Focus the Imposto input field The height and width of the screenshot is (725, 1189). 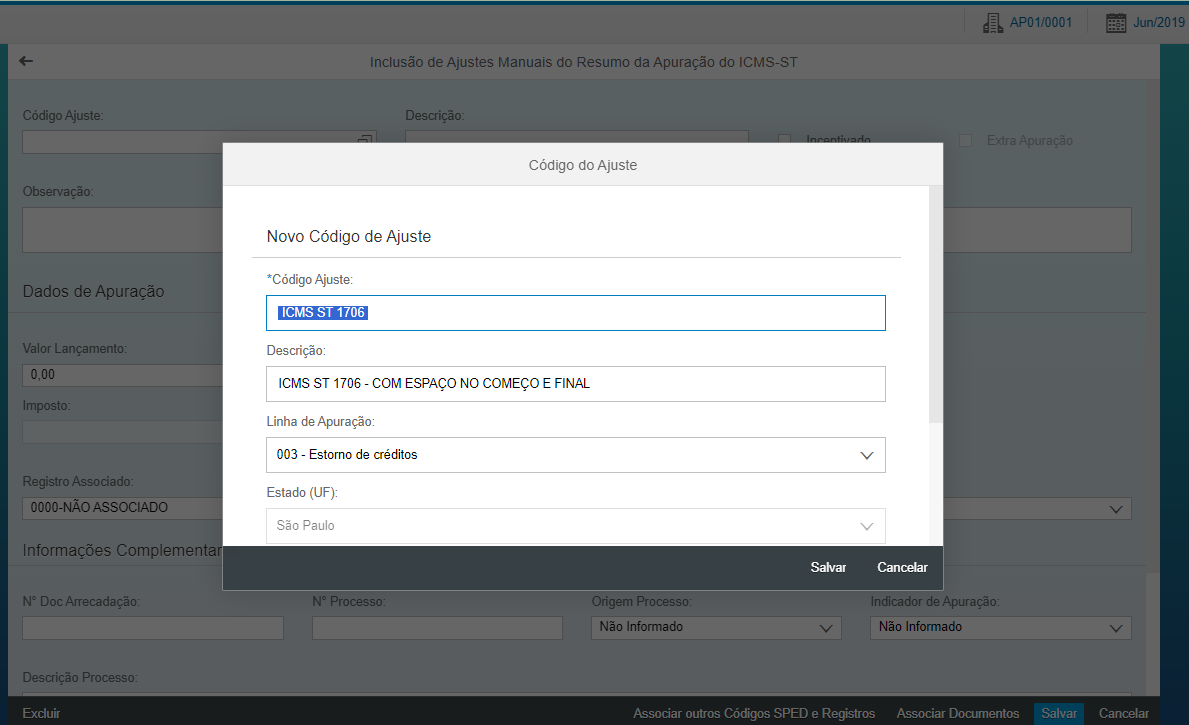click(x=123, y=432)
